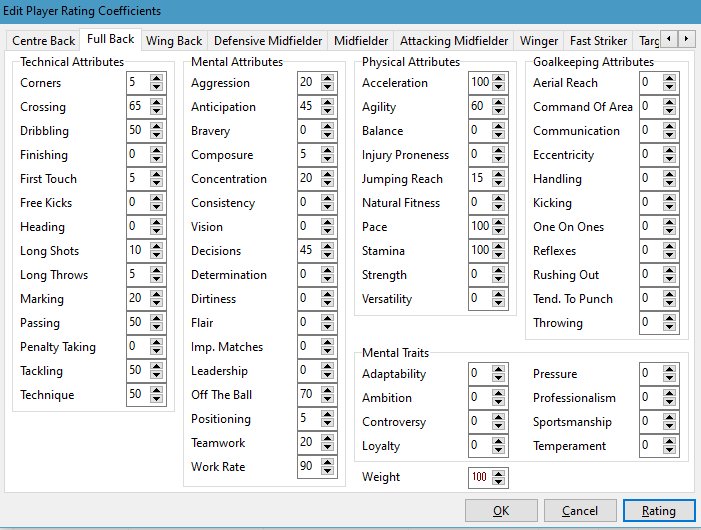Increase the Adaptability value
The image size is (701, 530).
tap(498, 369)
